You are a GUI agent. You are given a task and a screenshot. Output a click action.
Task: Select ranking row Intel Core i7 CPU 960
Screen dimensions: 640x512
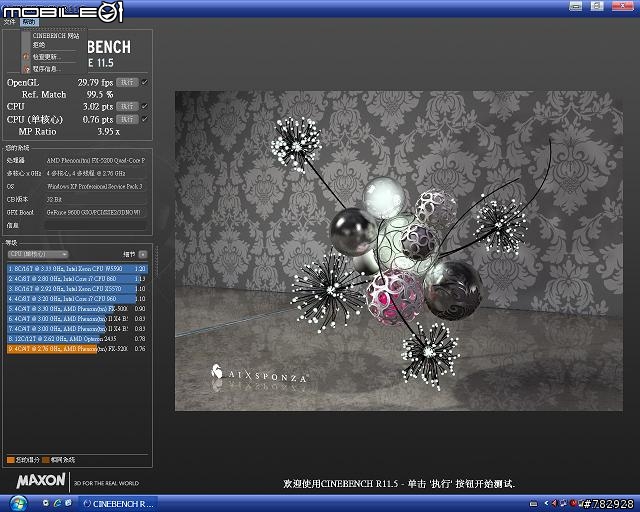77,299
